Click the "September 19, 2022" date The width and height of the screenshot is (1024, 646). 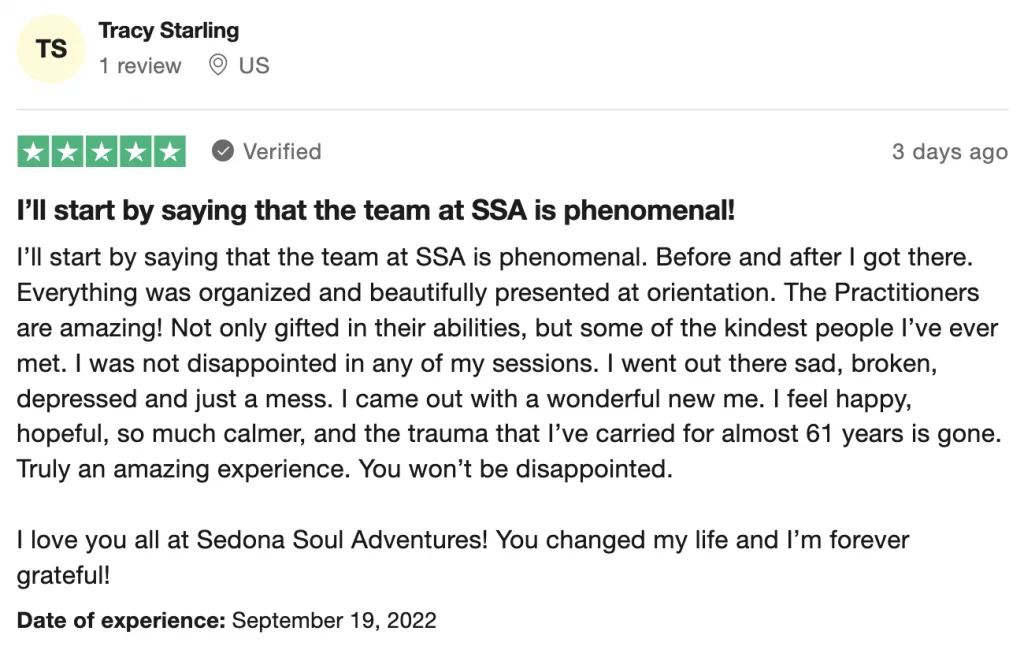334,620
